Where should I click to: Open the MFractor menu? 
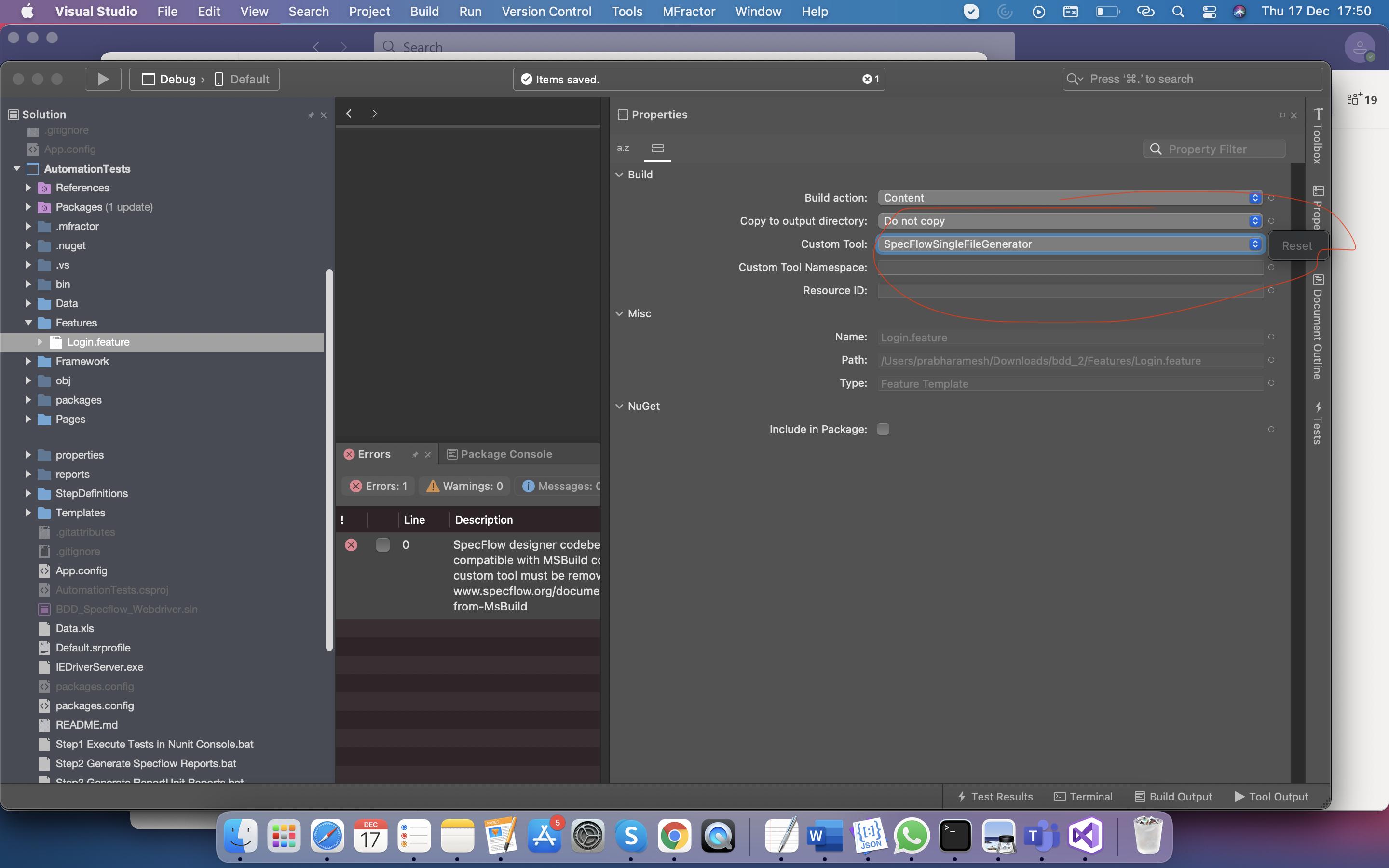point(688,11)
